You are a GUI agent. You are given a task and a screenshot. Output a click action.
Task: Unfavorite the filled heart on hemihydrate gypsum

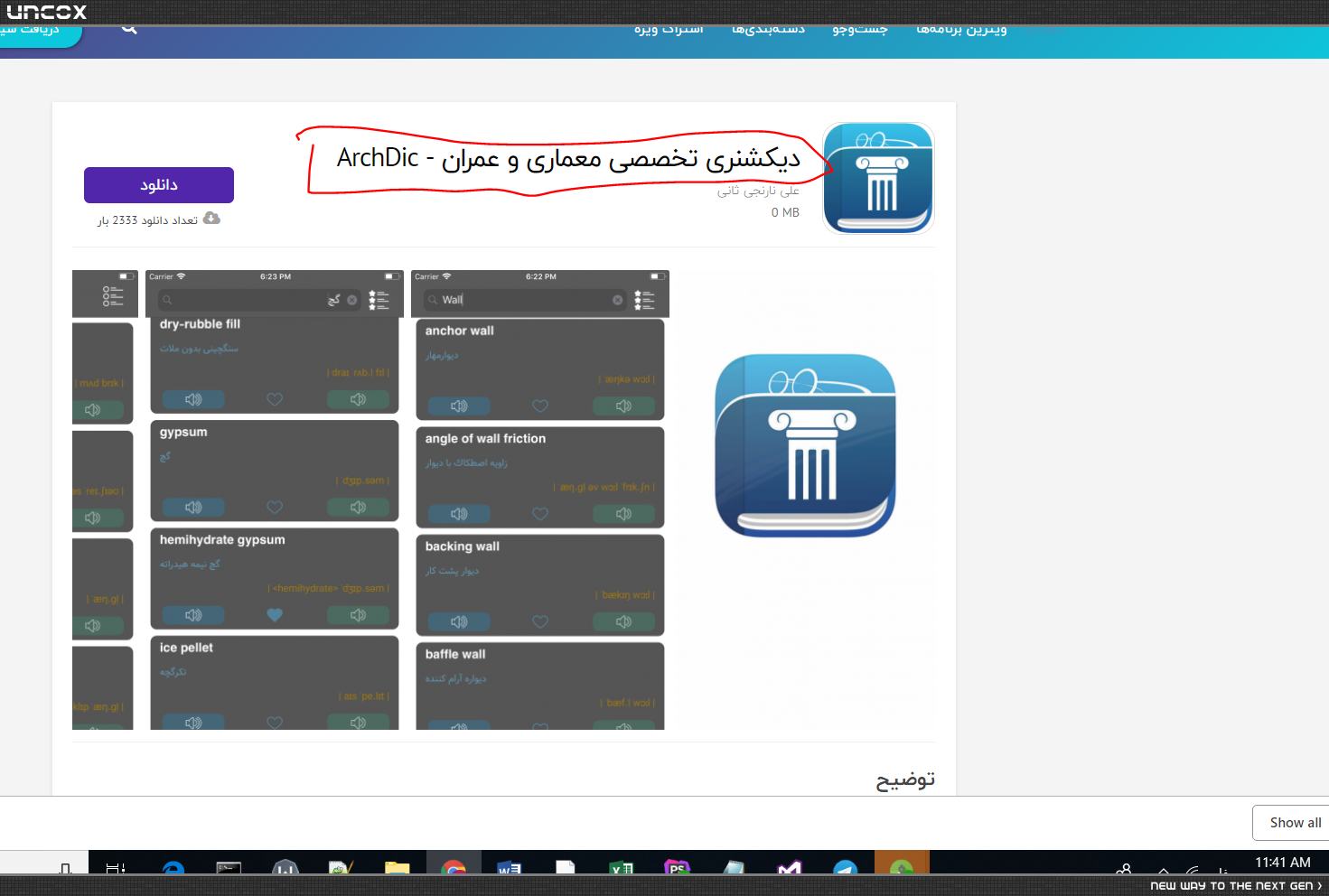(275, 615)
